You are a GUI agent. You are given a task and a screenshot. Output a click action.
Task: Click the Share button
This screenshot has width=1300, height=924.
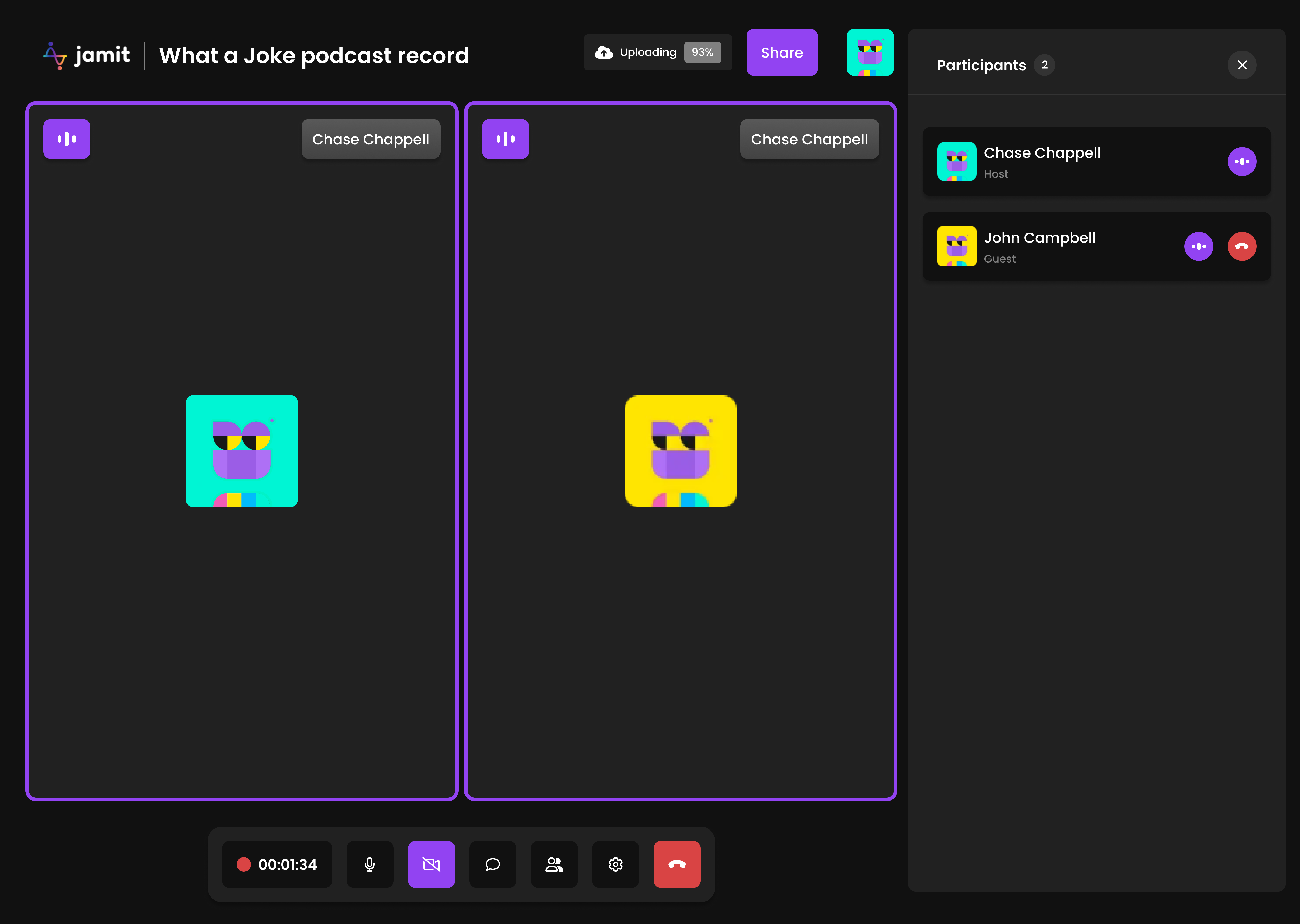point(782,52)
